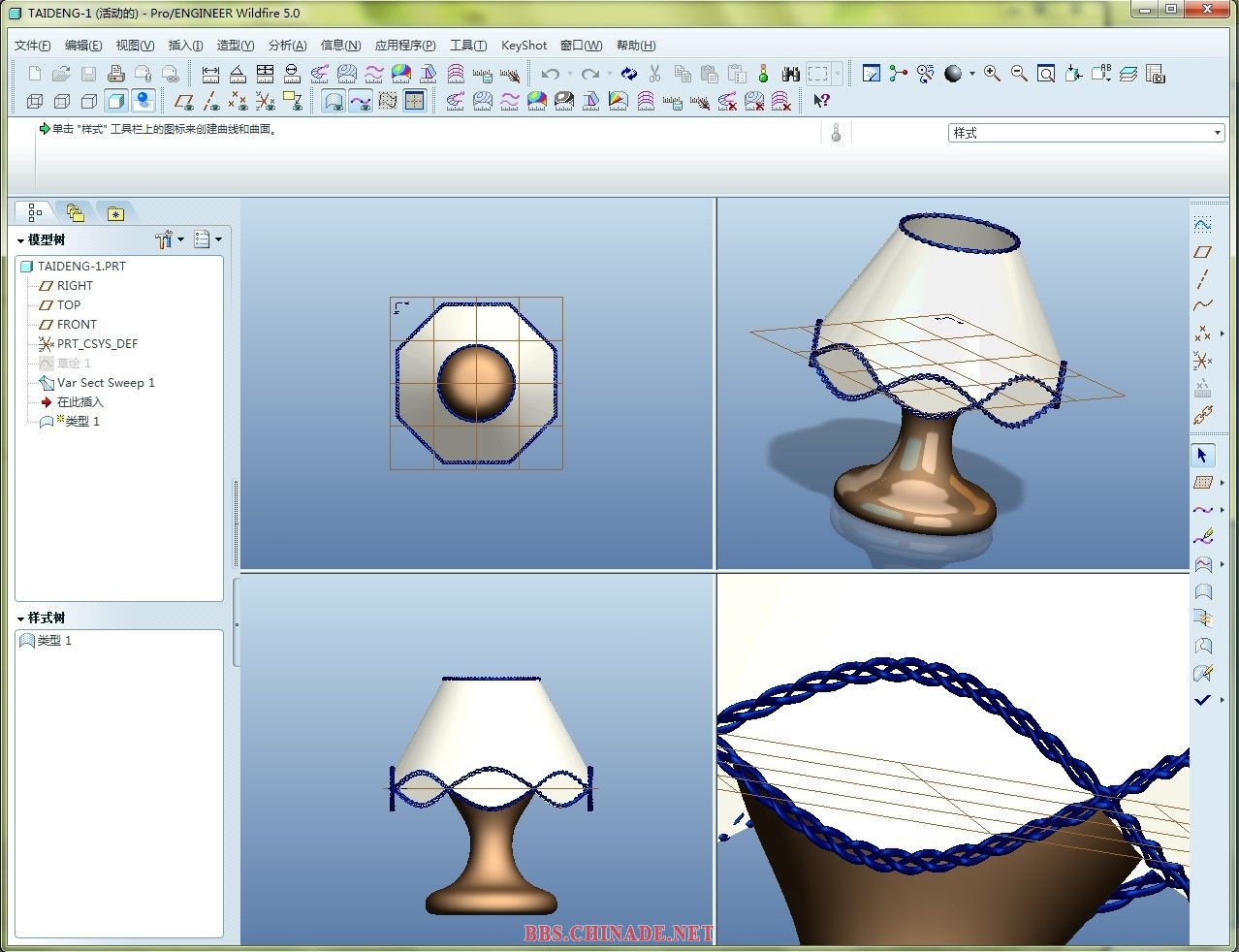
Task: Toggle coordinate systems display
Action: 265,101
